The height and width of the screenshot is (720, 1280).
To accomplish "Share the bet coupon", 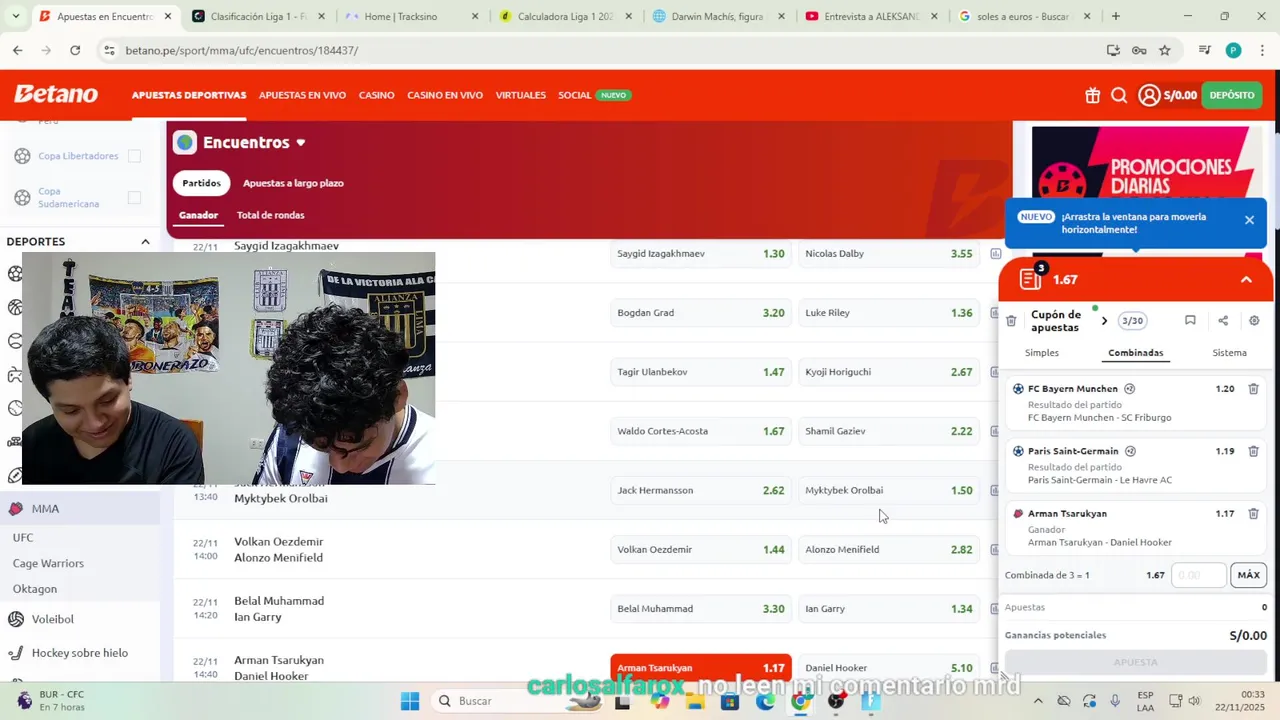I will tap(1223, 321).
